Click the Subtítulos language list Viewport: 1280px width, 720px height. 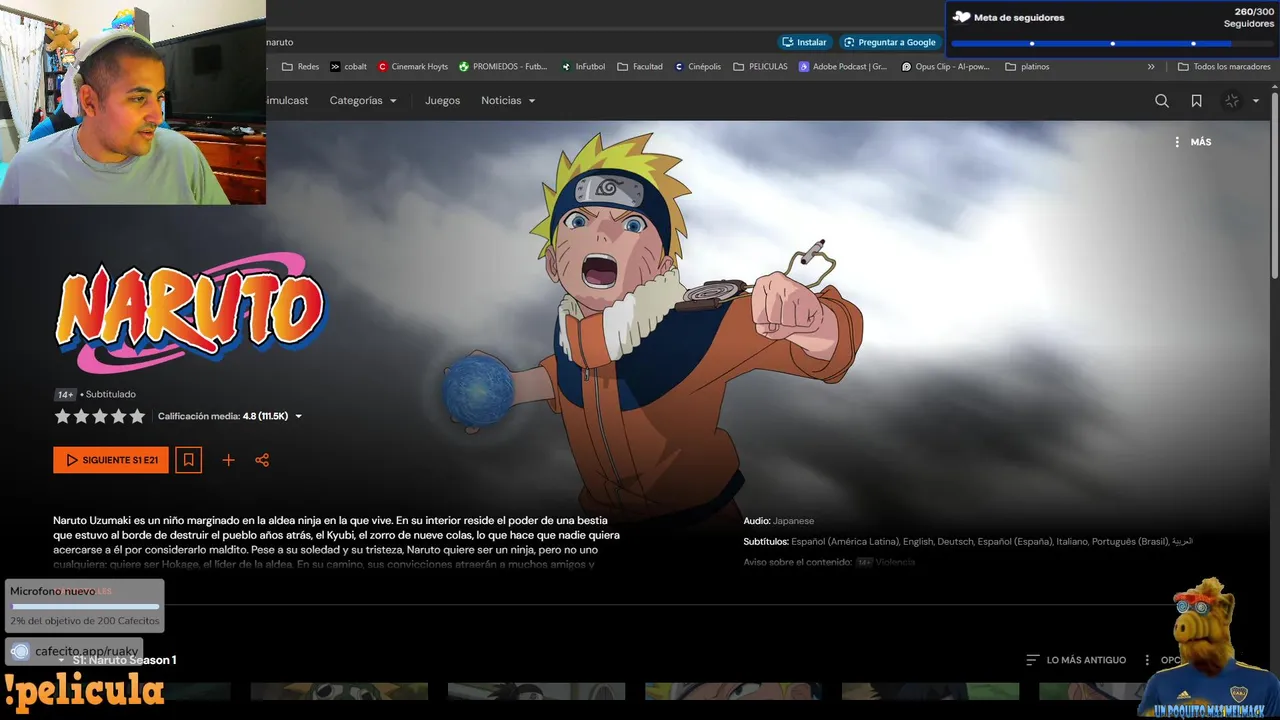click(968, 541)
